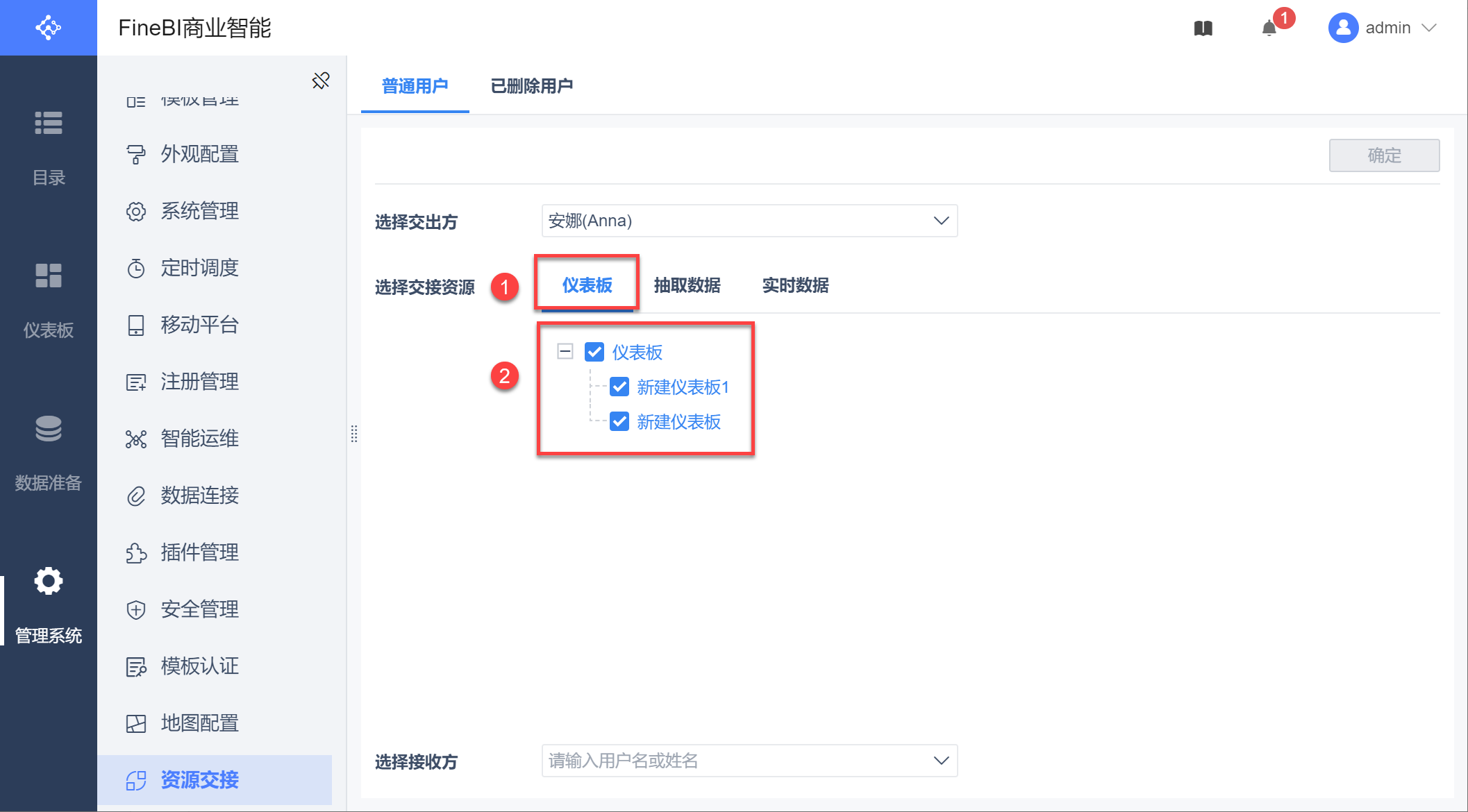
Task: Uncheck 新建仪表板1 checkbox
Action: (x=619, y=387)
